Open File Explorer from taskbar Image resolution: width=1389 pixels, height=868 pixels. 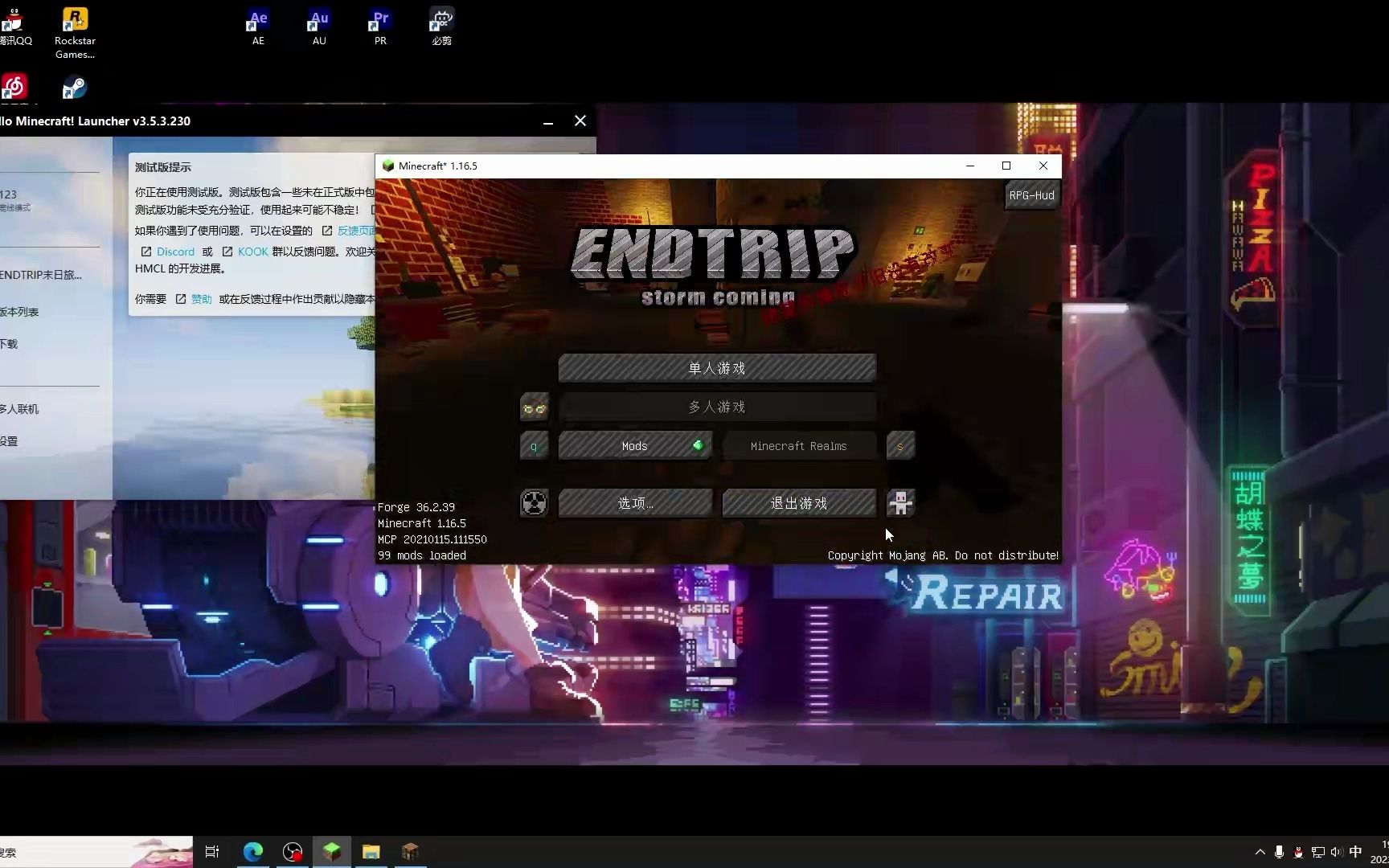[x=371, y=852]
